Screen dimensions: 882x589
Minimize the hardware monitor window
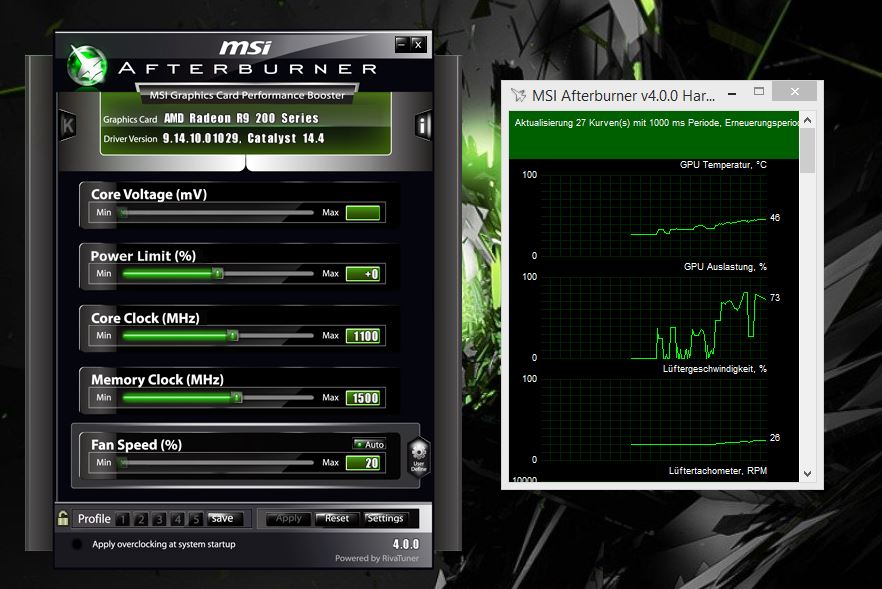[732, 92]
